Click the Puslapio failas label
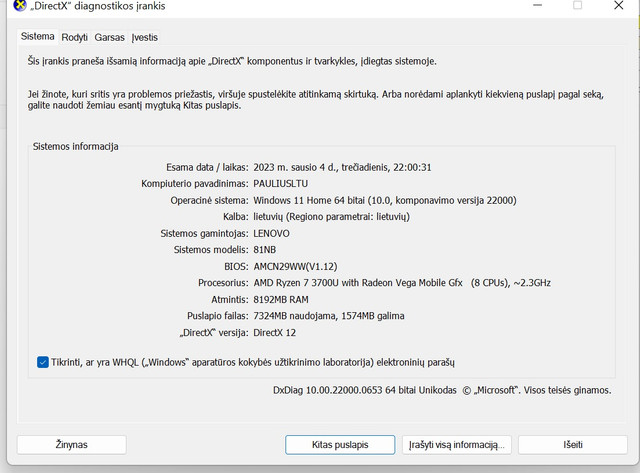 tap(217, 316)
